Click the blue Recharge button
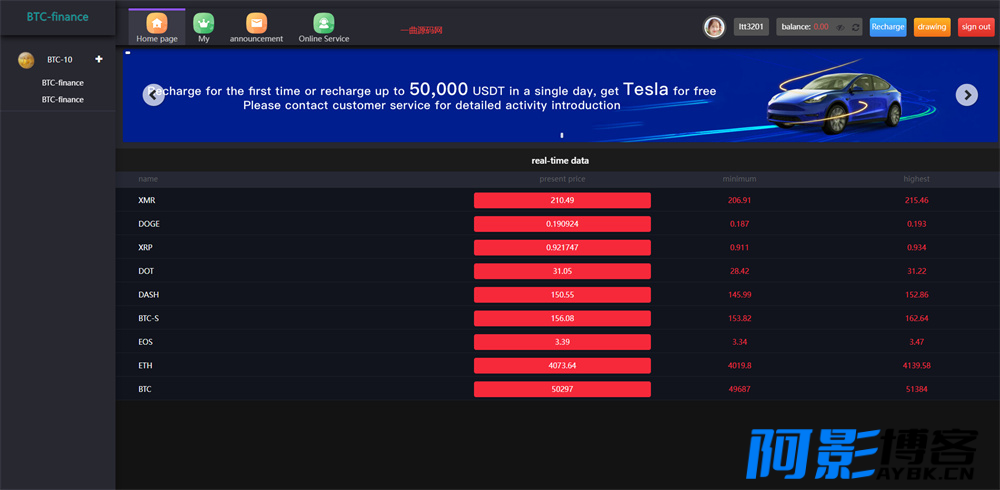This screenshot has width=1000, height=490. point(888,27)
